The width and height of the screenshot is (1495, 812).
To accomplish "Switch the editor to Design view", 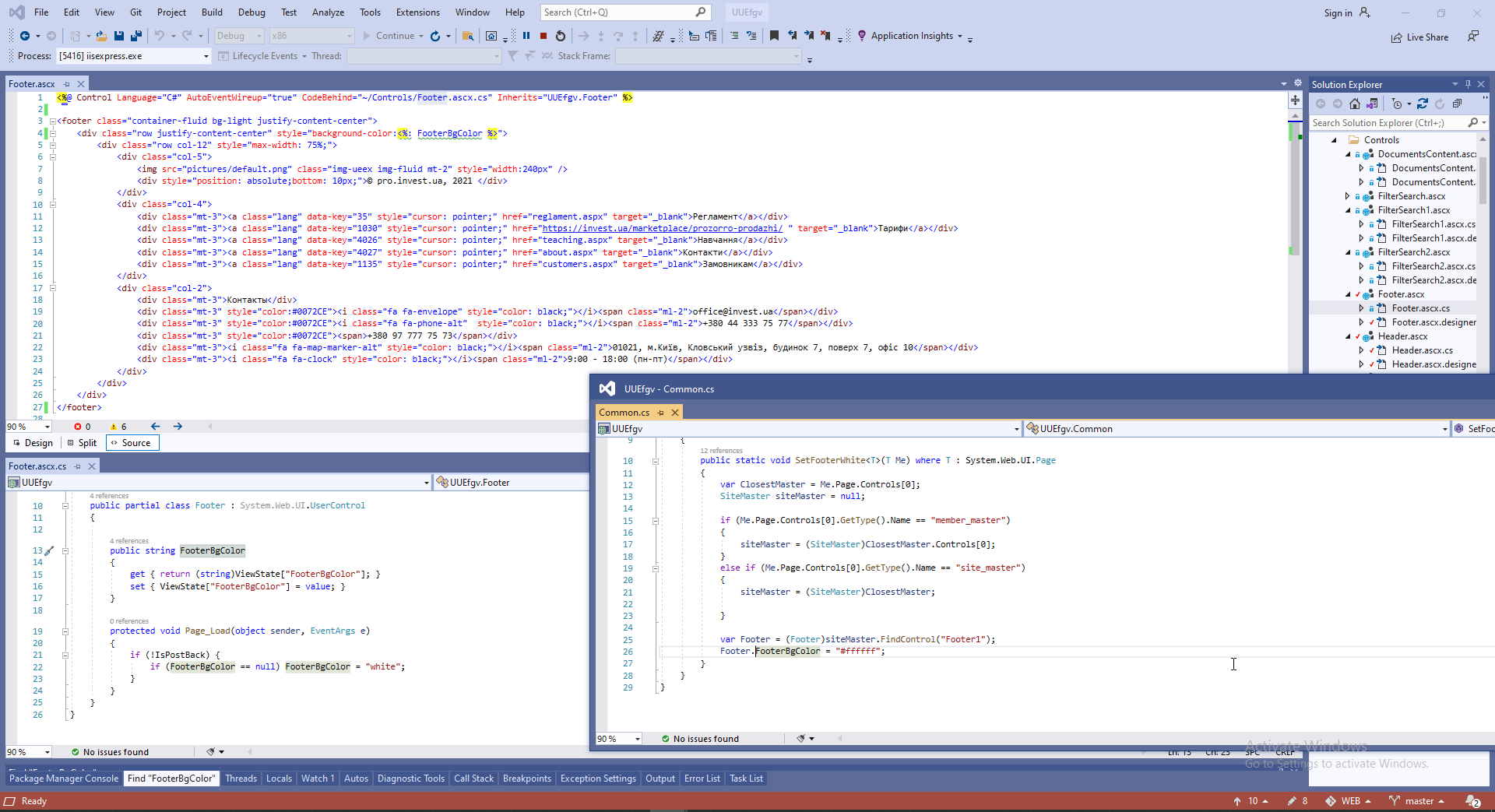I will [33, 443].
